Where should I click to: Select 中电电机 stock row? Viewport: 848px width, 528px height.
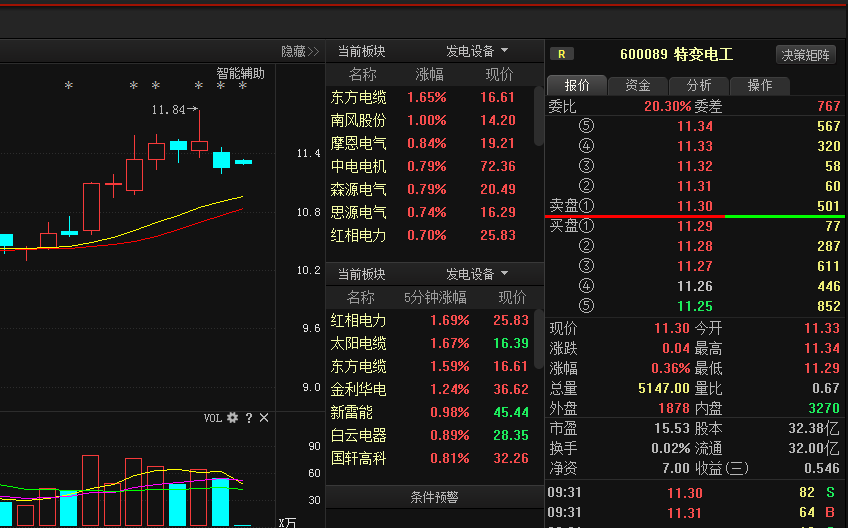click(x=429, y=166)
